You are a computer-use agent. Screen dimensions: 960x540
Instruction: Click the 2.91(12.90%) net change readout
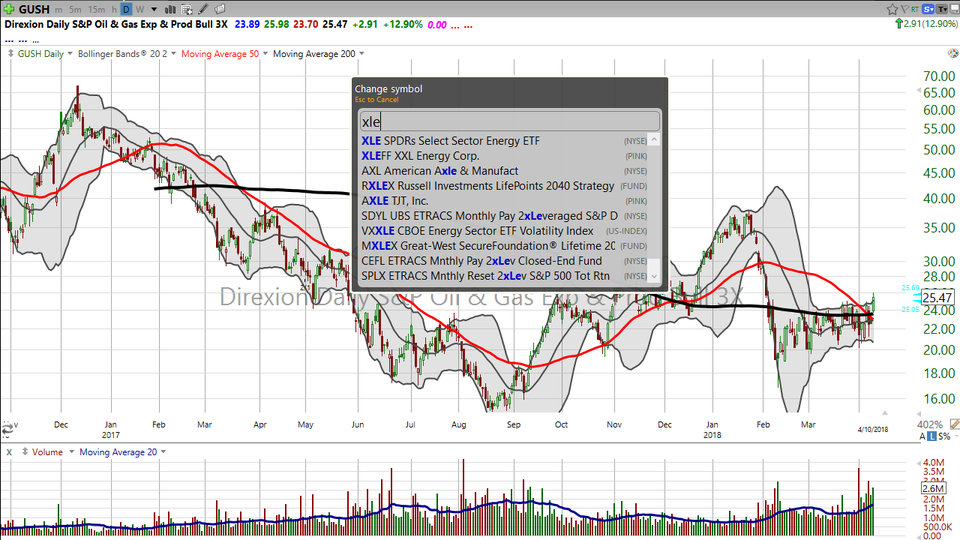click(x=931, y=24)
